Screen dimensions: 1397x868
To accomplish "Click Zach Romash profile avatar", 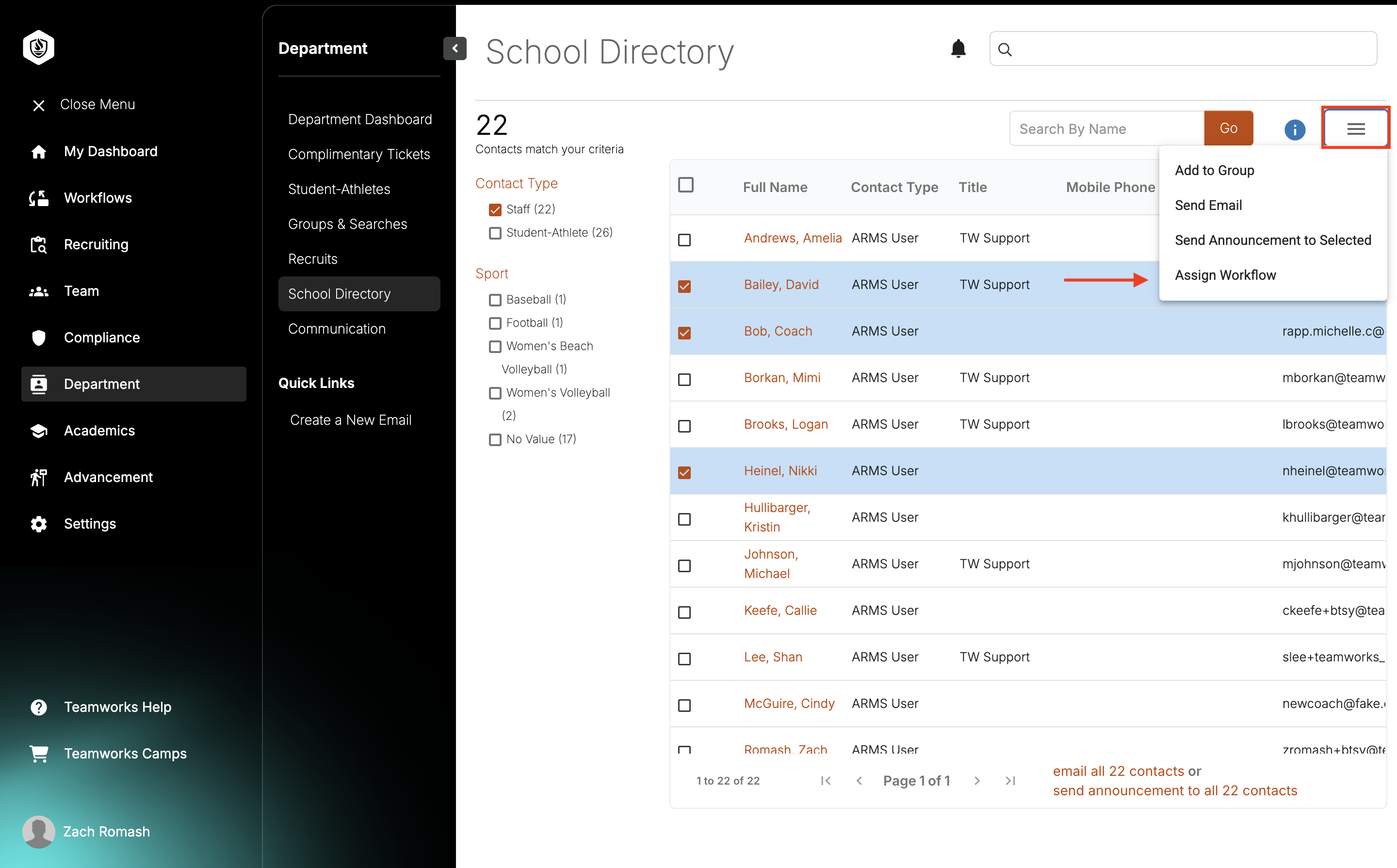I will pyautogui.click(x=38, y=831).
